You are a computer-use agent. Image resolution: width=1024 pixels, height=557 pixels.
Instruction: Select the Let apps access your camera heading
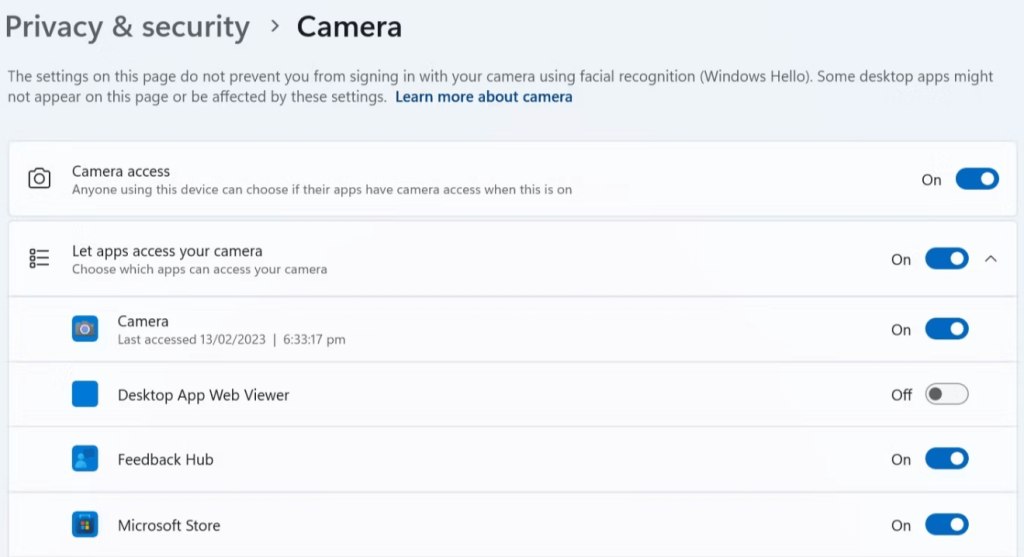(167, 251)
